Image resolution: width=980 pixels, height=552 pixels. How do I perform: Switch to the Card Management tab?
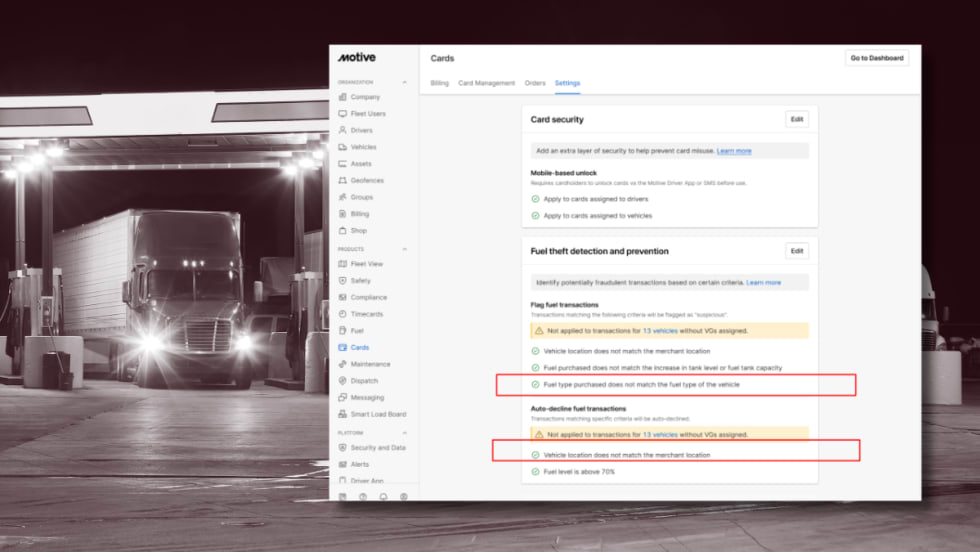click(486, 83)
